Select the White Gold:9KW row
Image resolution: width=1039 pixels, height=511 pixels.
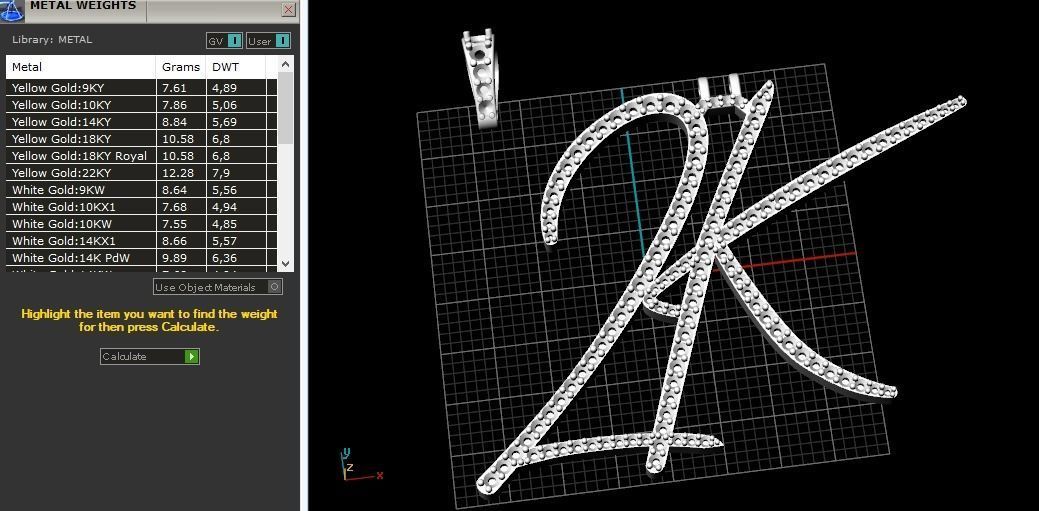tap(142, 190)
